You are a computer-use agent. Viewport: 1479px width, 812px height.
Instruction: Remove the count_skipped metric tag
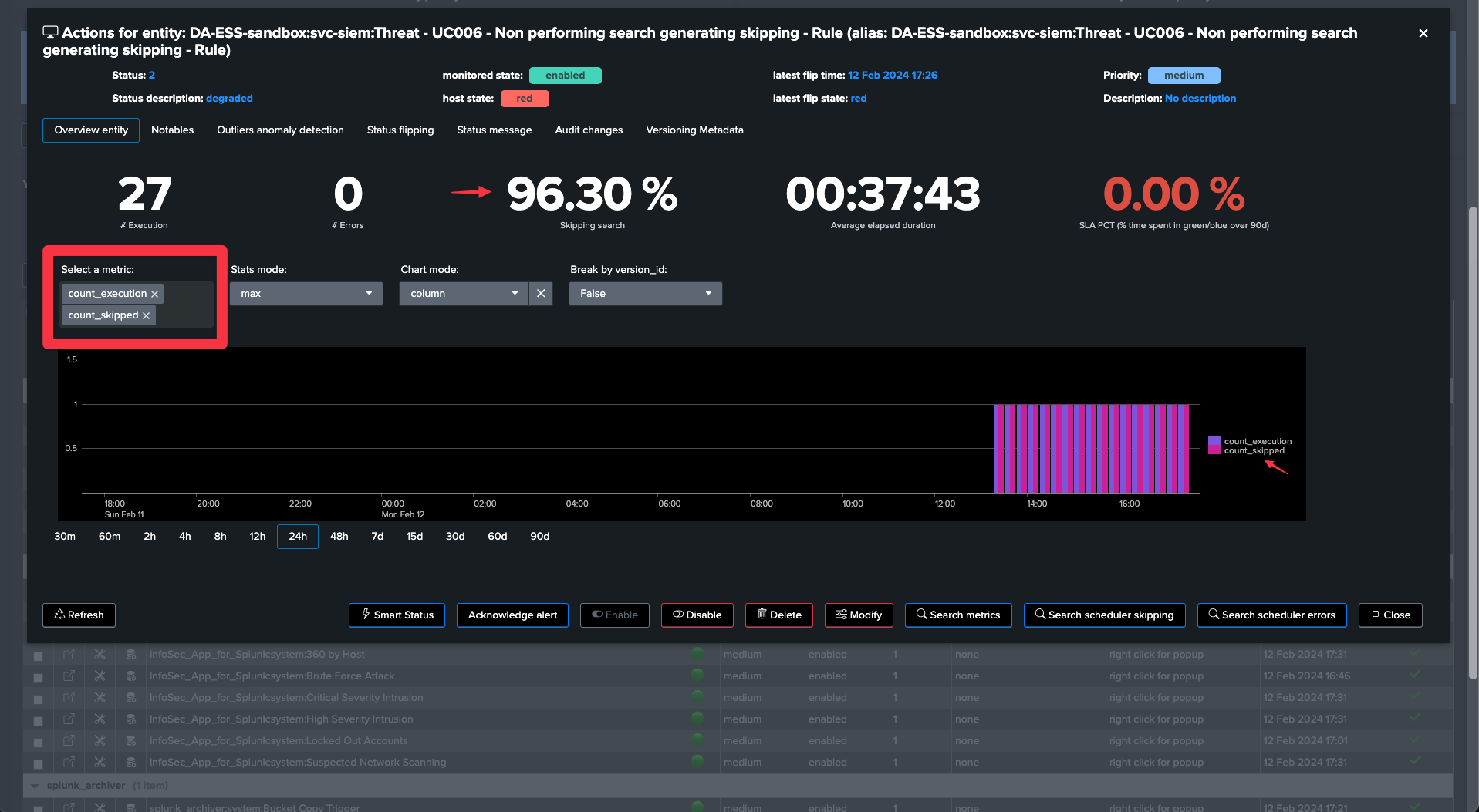pyautogui.click(x=146, y=315)
